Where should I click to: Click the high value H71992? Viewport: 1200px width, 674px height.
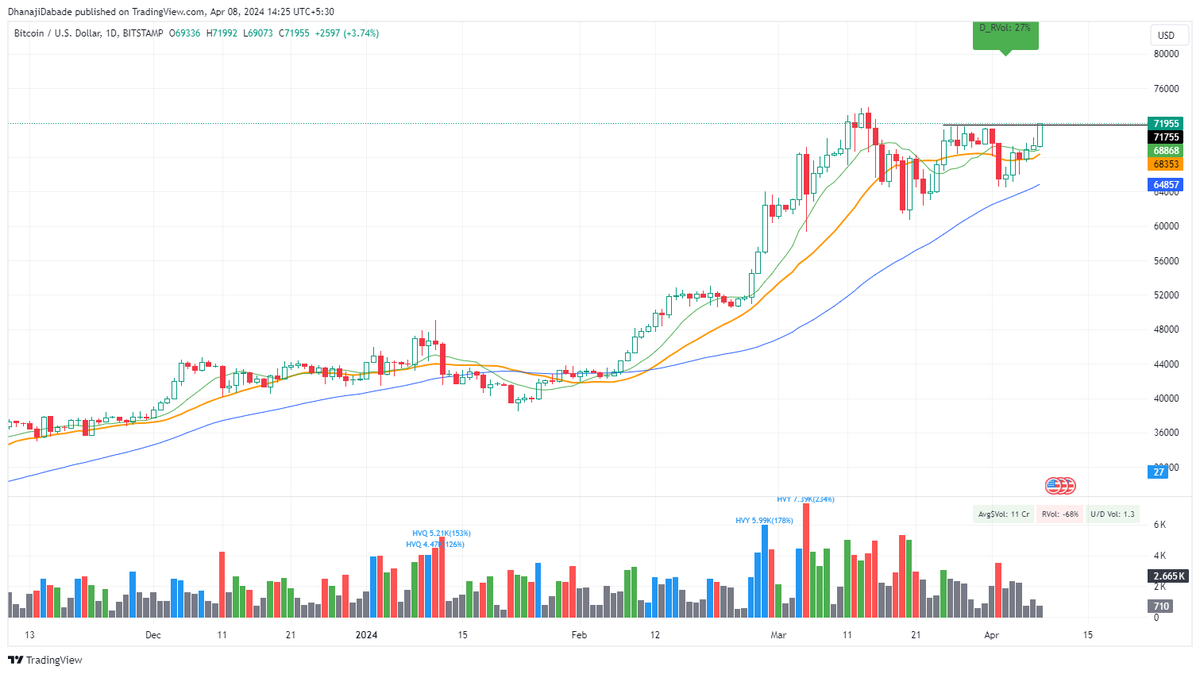coord(224,34)
